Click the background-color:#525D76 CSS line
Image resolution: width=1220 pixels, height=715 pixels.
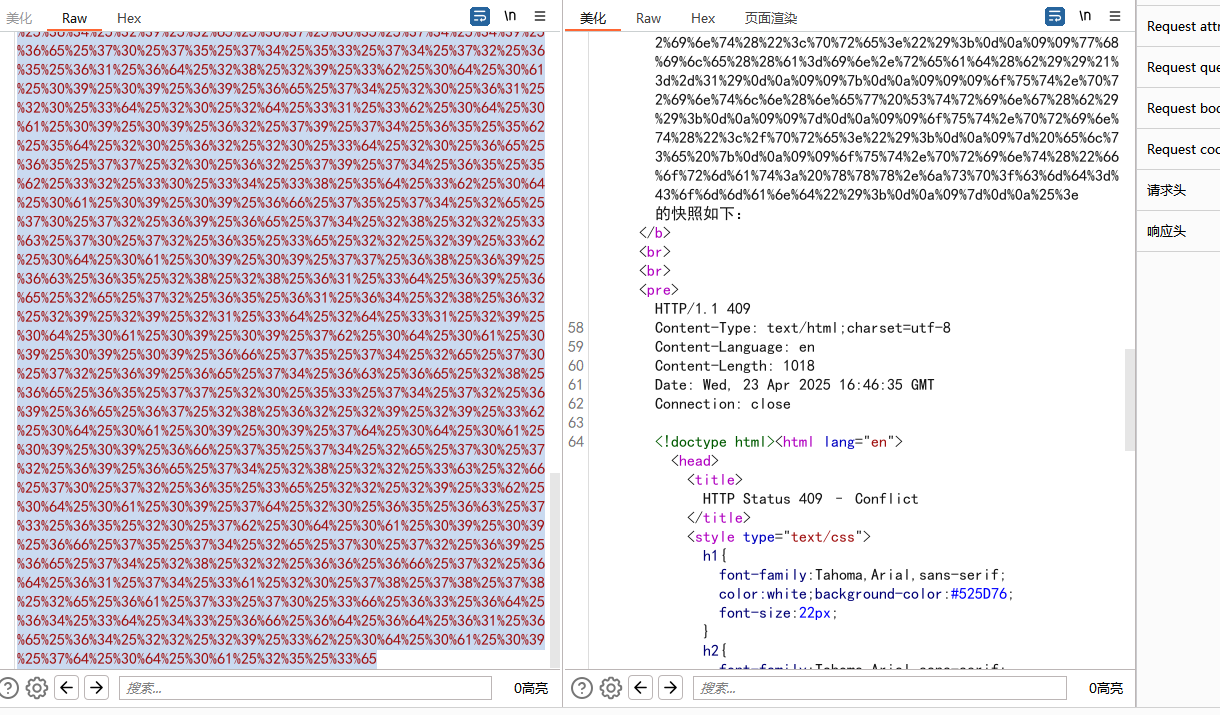click(866, 594)
